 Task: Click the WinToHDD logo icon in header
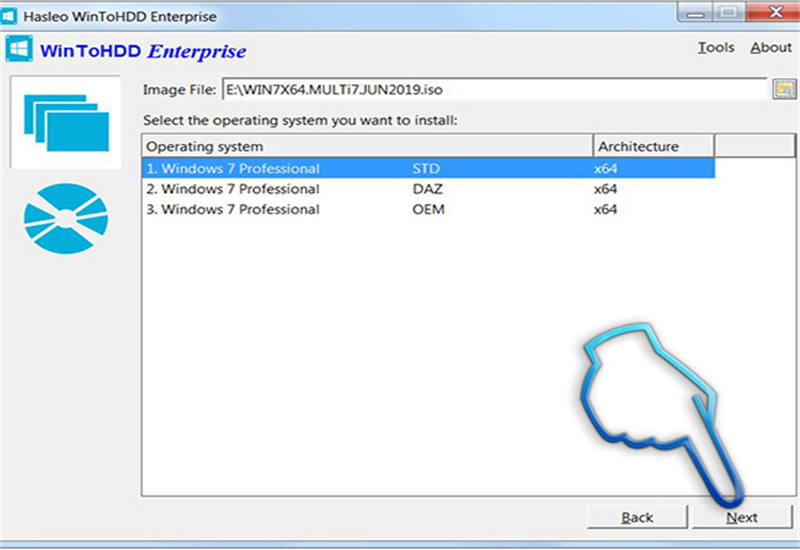coord(19,49)
